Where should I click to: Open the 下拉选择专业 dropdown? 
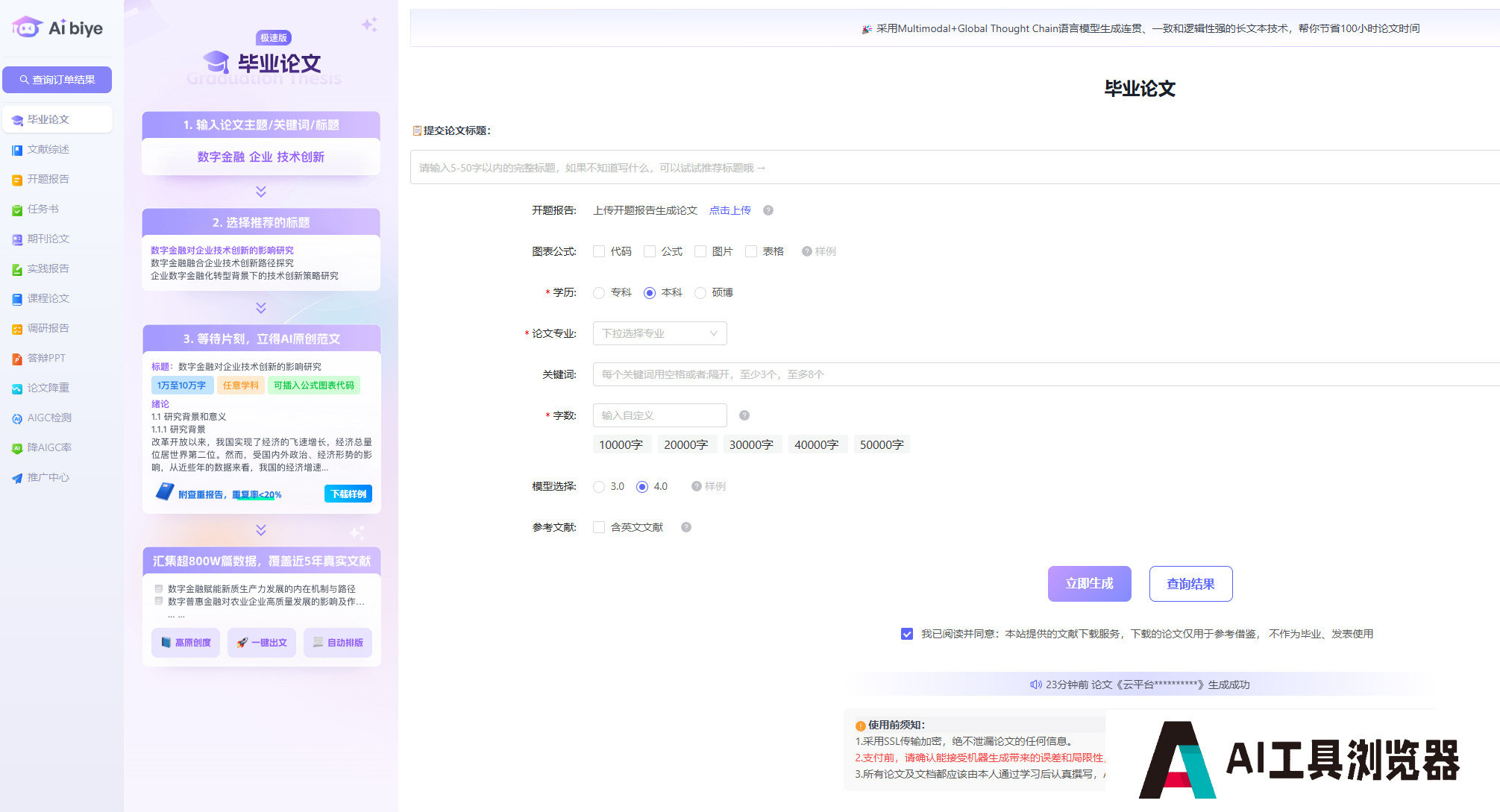click(x=659, y=333)
